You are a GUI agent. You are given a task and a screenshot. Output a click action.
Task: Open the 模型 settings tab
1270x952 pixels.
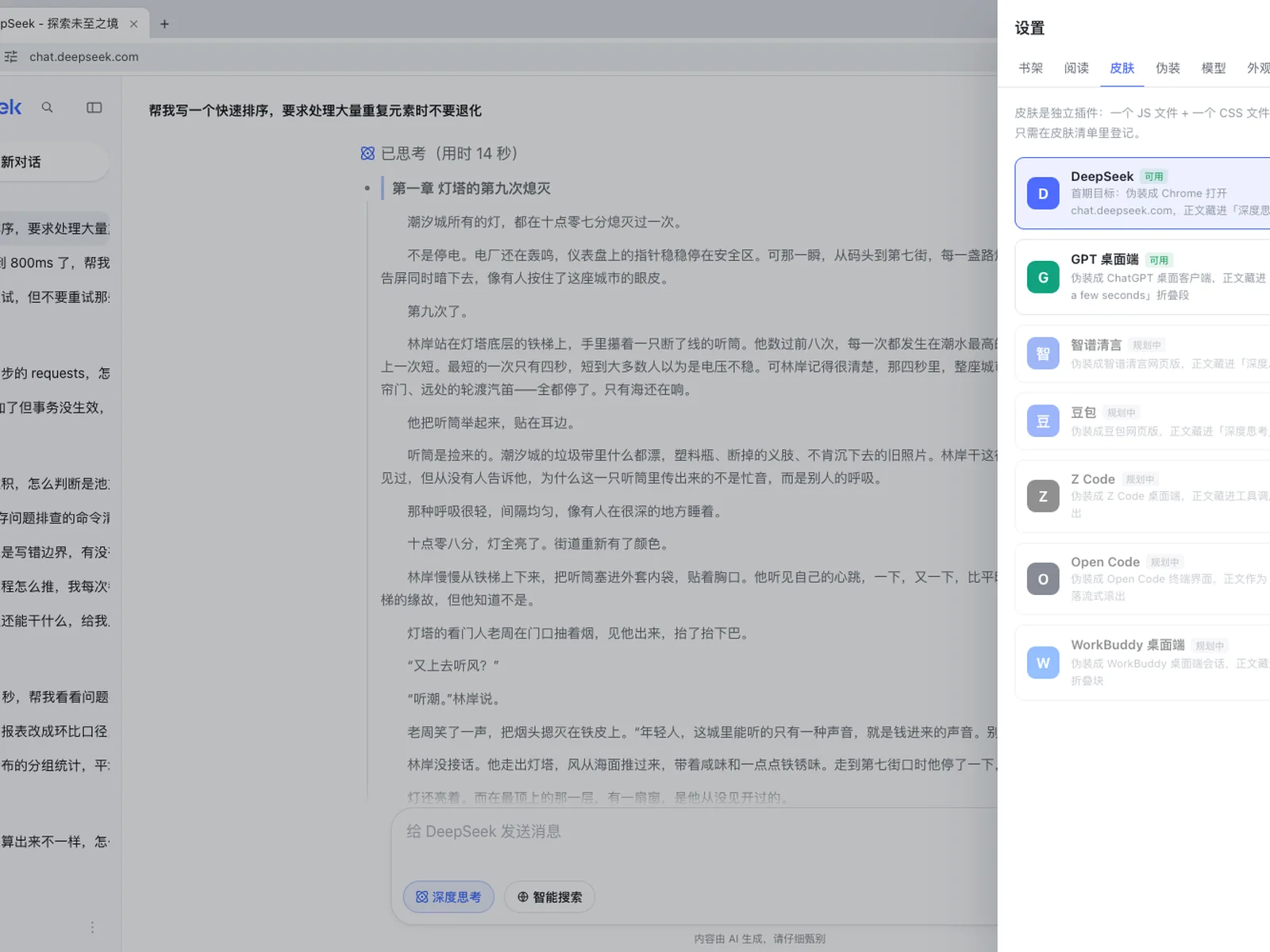1214,68
